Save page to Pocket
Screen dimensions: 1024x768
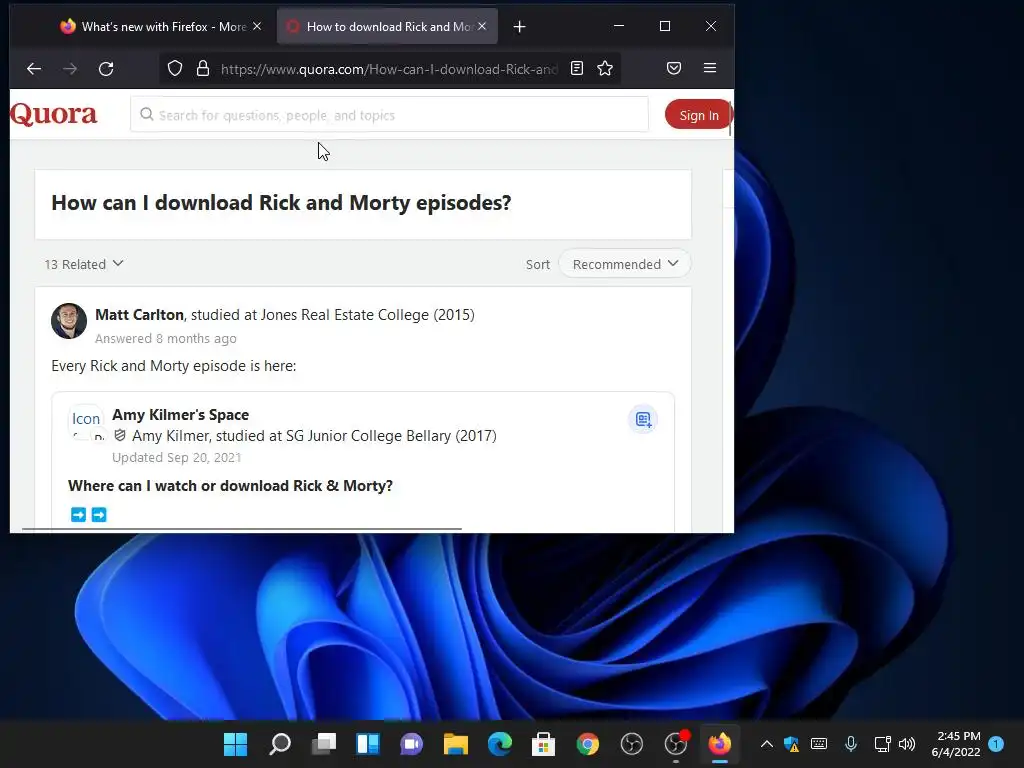674,68
